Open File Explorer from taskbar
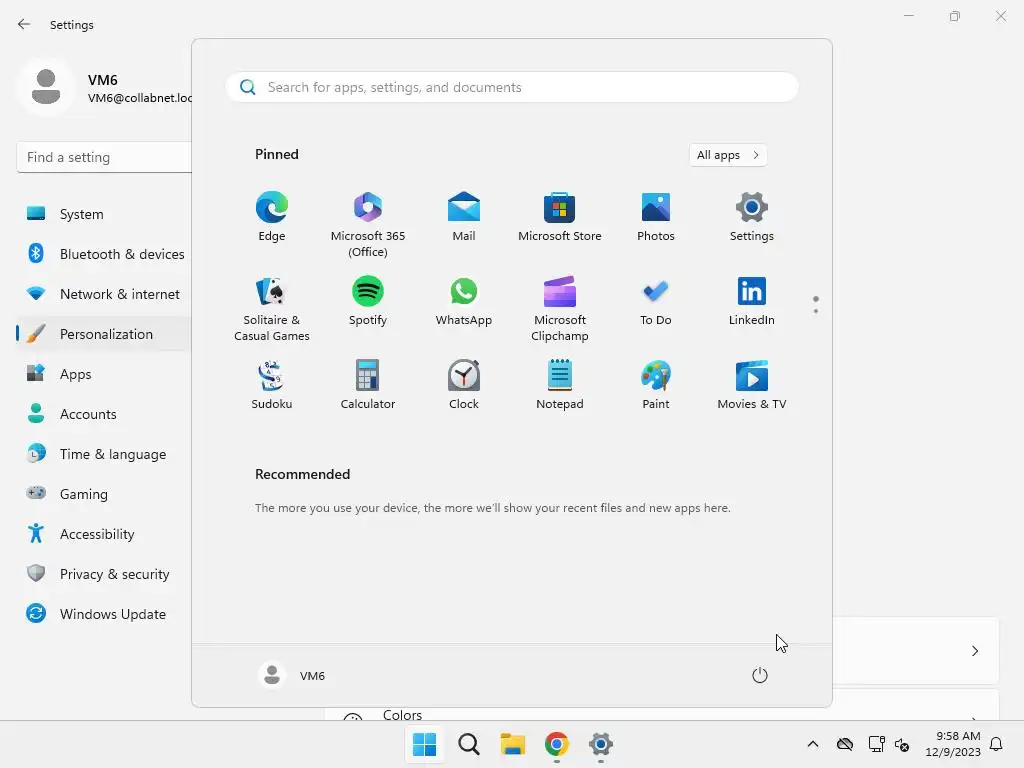Screen dimensions: 1024x768 513,744
